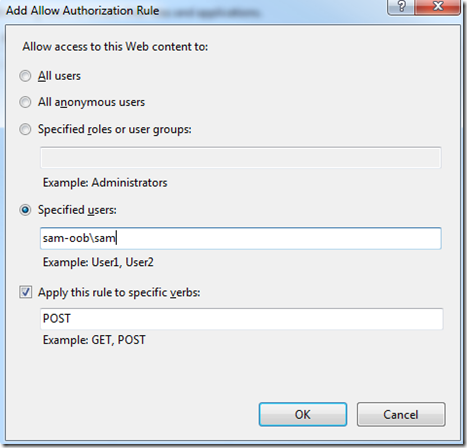Click the Apply this rule to specific verbs label
Viewport: 467px width, 448px height.
click(119, 292)
